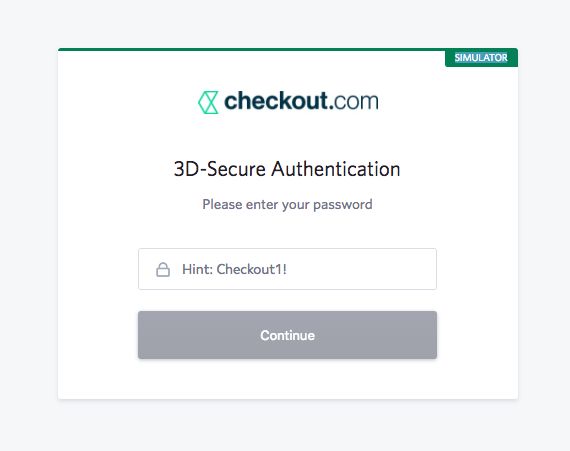The width and height of the screenshot is (570, 451).
Task: Click the green bar atop the card
Action: 252,49
